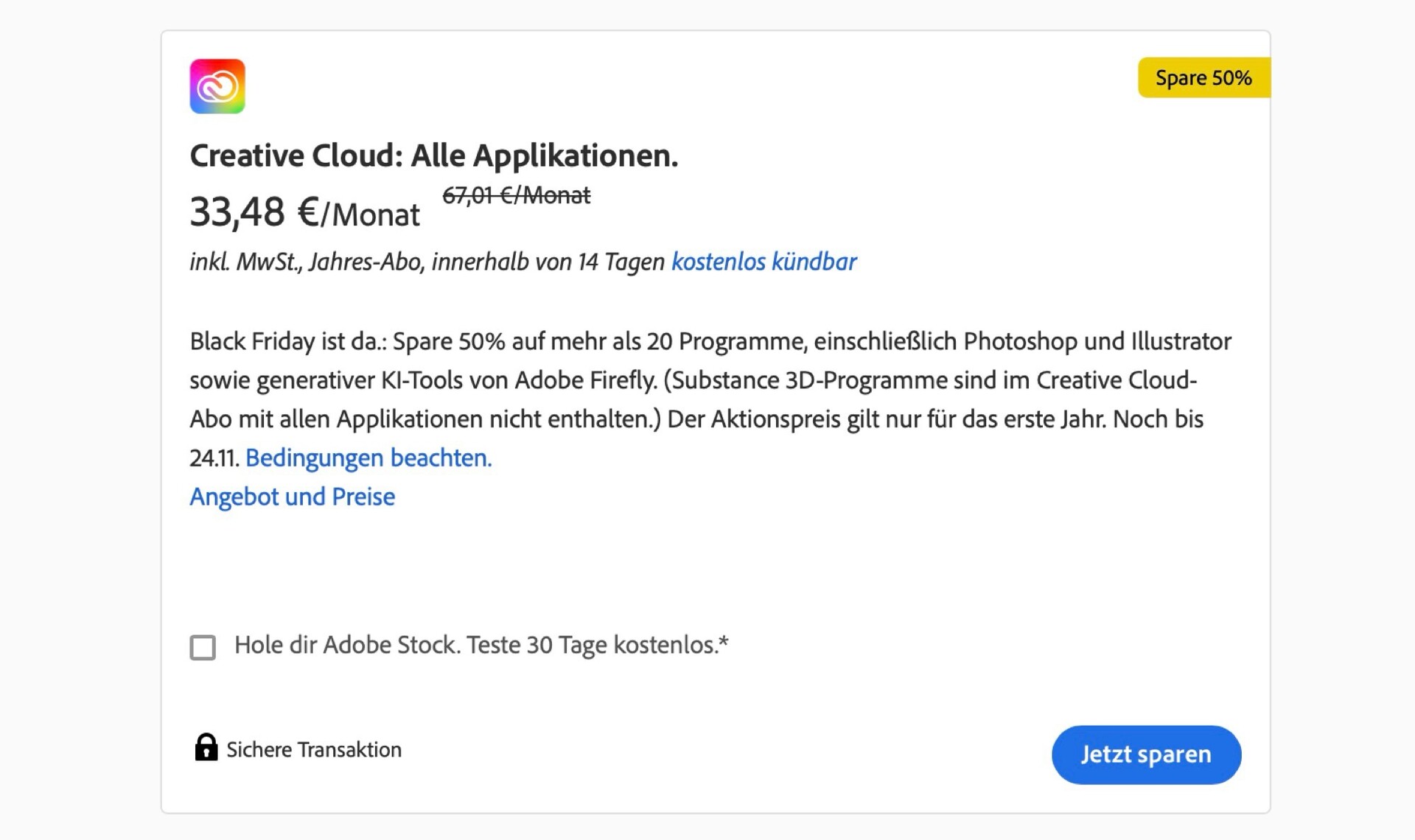Click the Sichere Transaktion text
Viewport: 1415px width, 840px height.
click(x=314, y=750)
